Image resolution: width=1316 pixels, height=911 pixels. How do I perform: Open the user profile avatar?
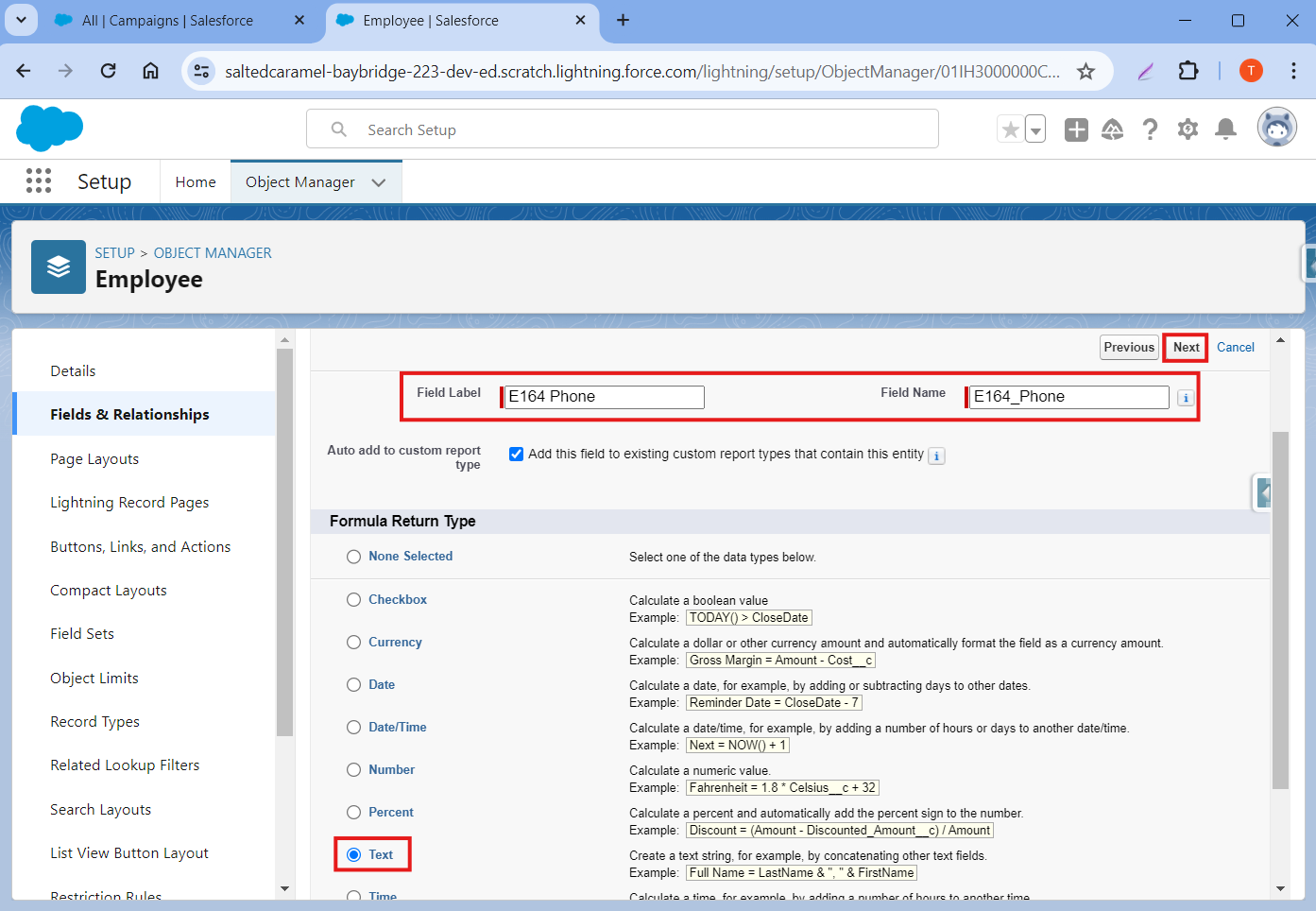click(1276, 128)
